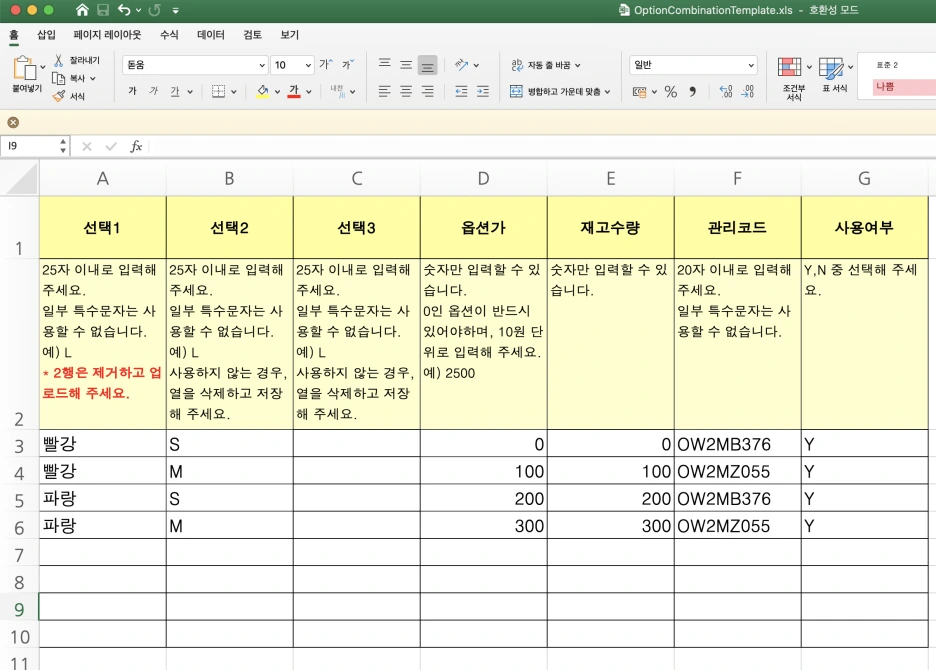Toggle bottom vertical alignment

click(x=427, y=65)
